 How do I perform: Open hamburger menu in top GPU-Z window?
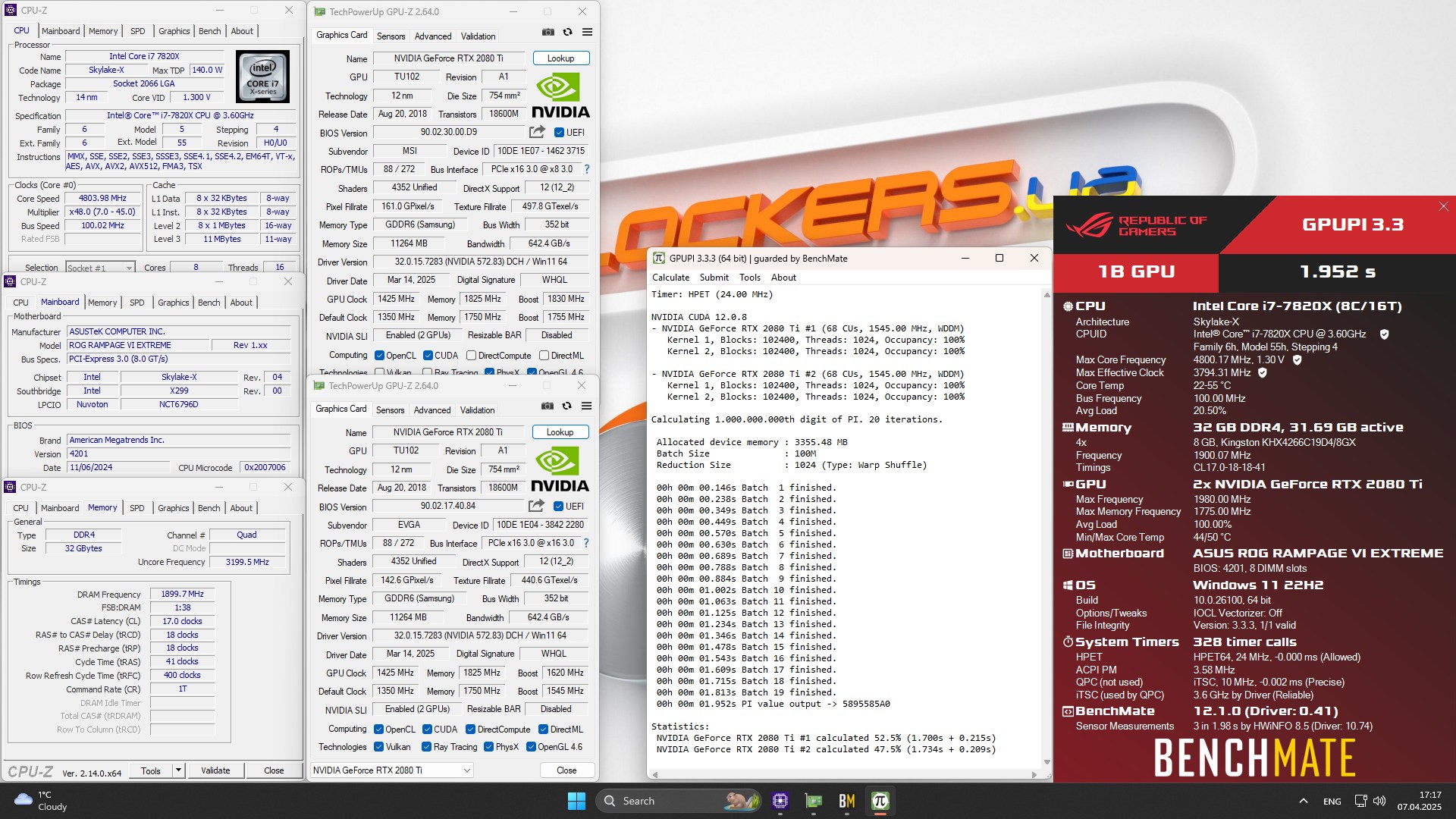[x=587, y=32]
